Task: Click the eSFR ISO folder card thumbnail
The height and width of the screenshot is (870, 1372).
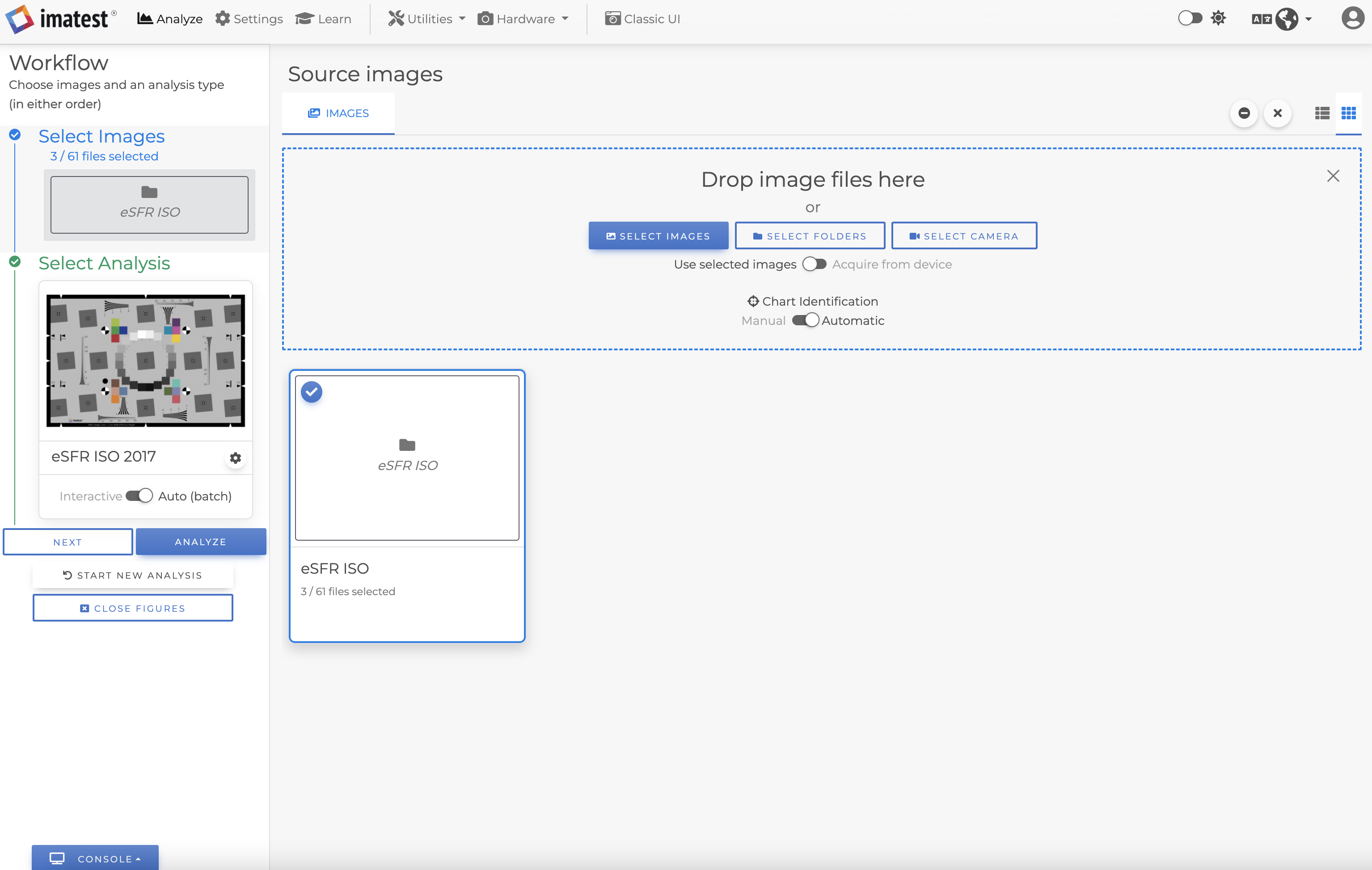Action: pyautogui.click(x=407, y=458)
